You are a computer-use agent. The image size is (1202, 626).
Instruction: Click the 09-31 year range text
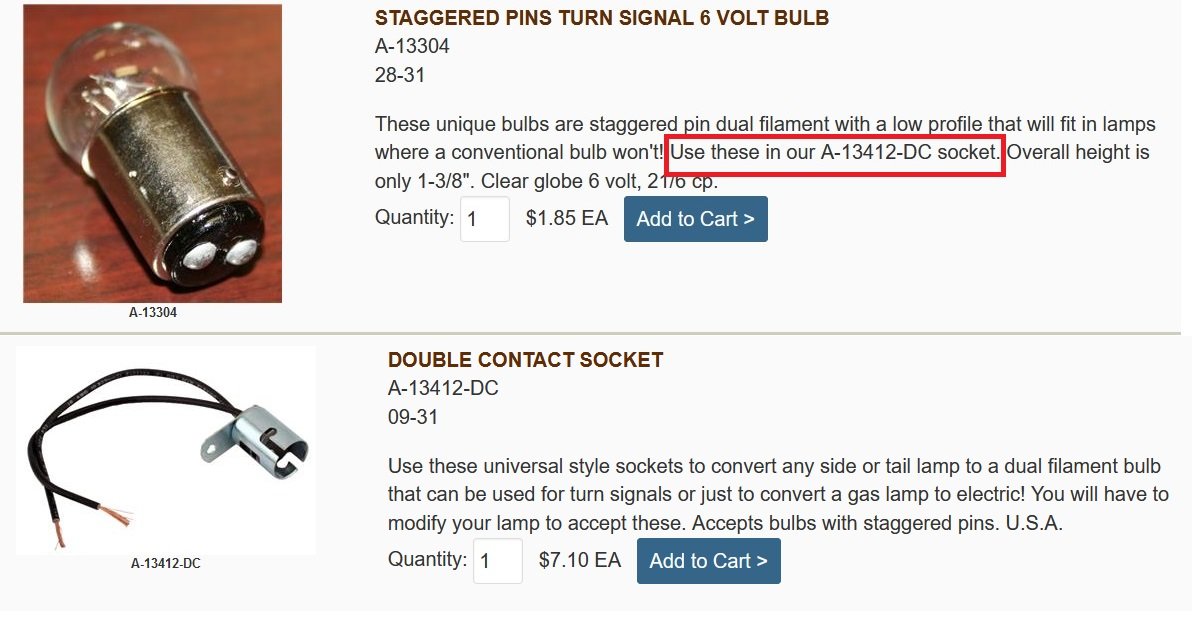pos(413,417)
